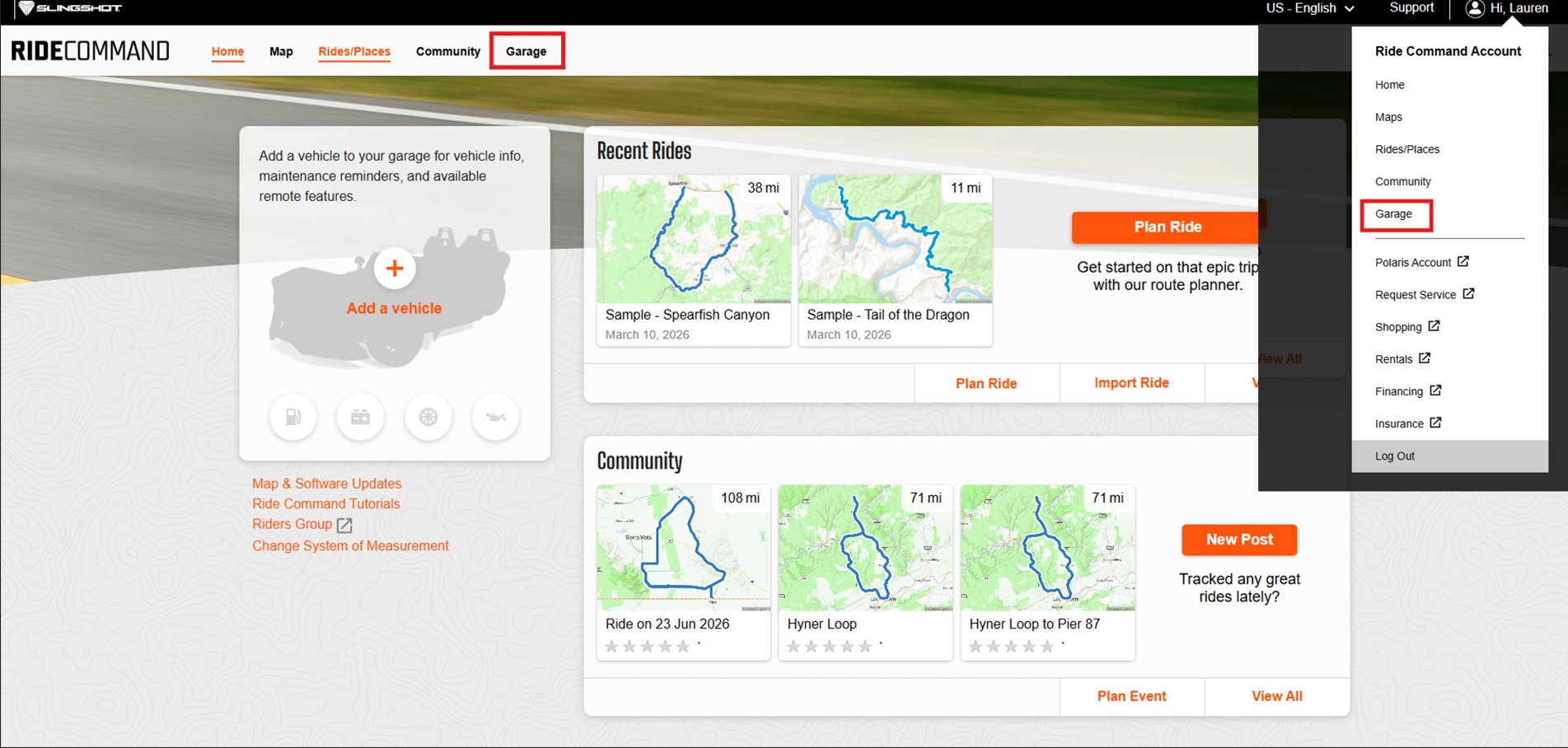Open Sample - Spearfish Canyon ride map
Screen dimensions: 1568x748
(x=694, y=239)
